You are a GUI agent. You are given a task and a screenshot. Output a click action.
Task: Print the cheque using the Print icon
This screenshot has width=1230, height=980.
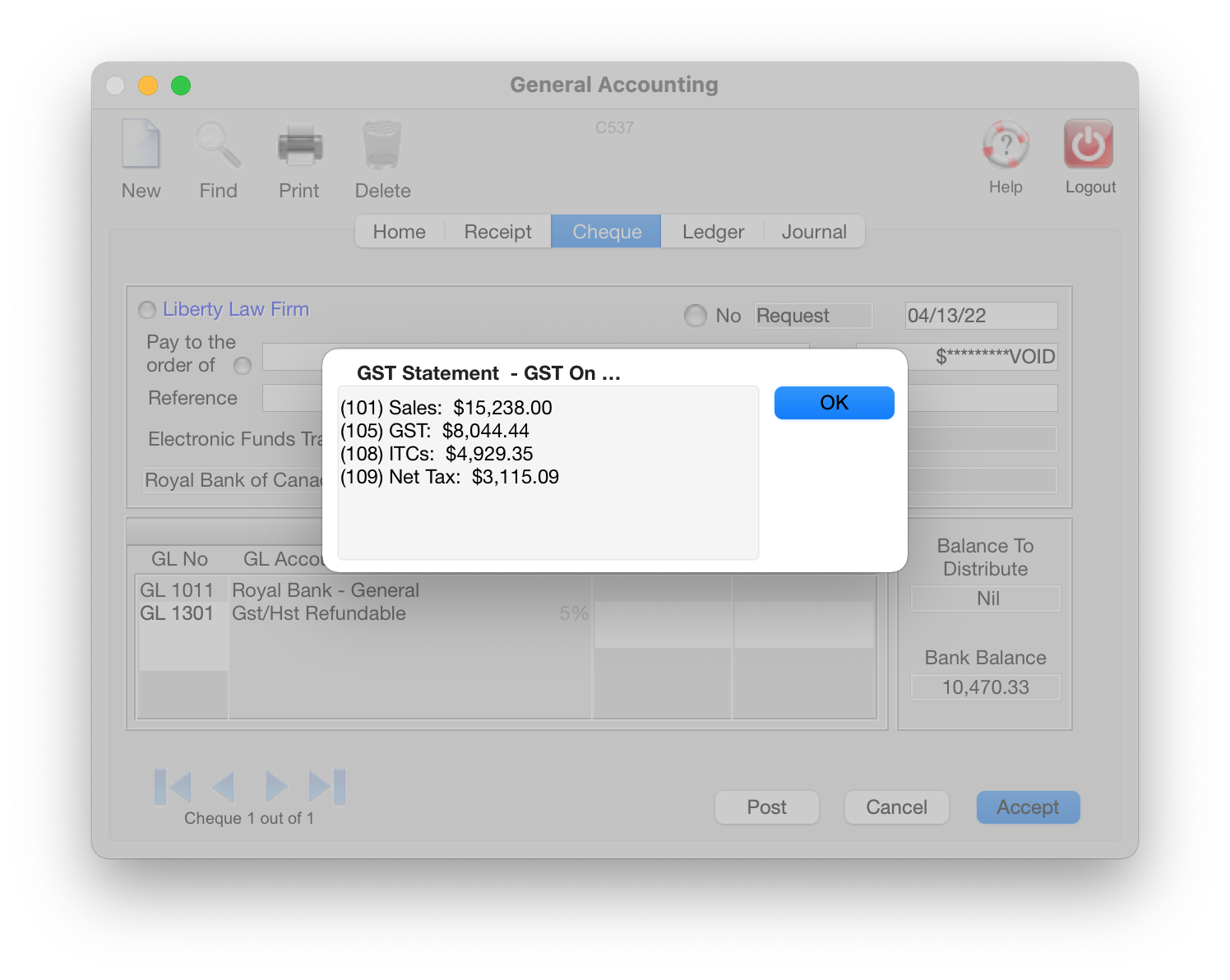pyautogui.click(x=298, y=148)
